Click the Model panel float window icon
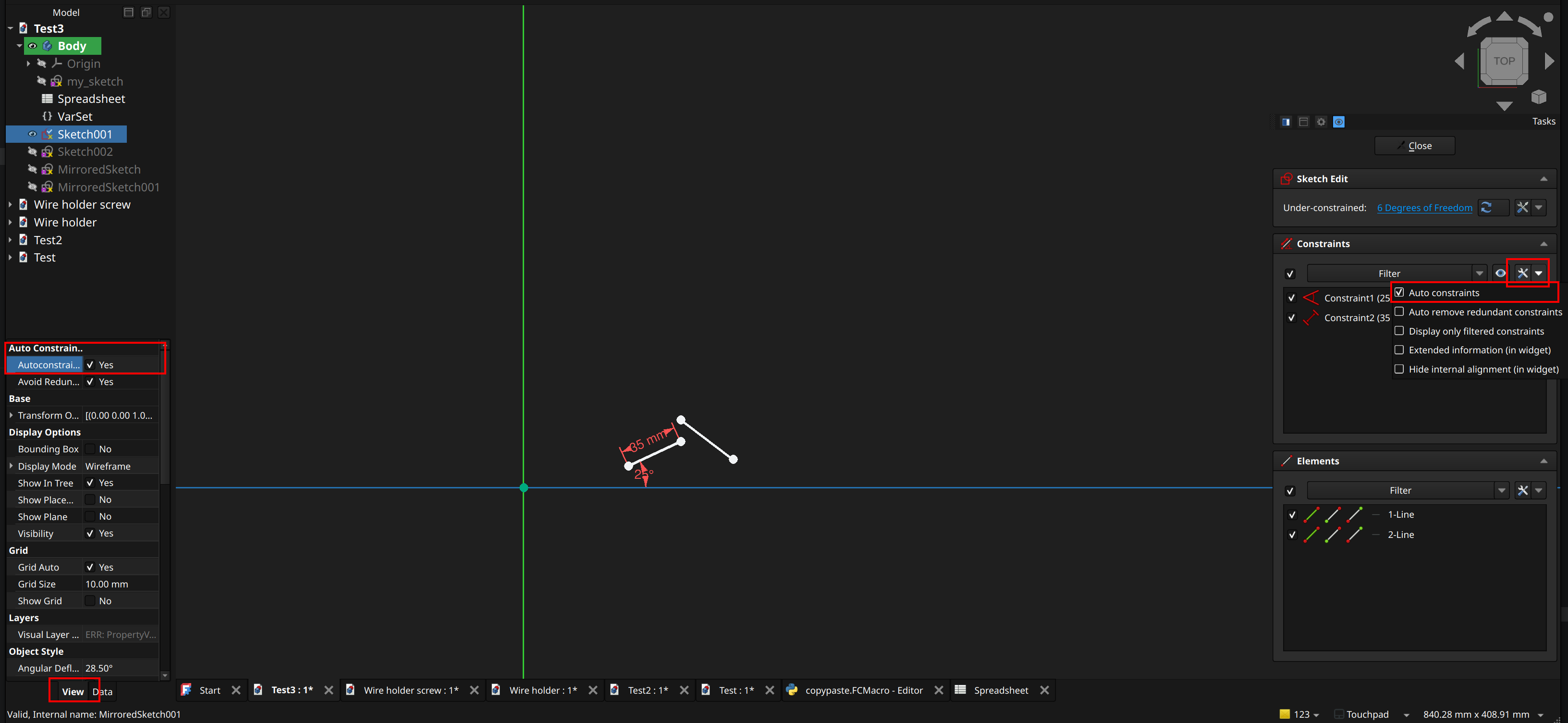Image resolution: width=1568 pixels, height=723 pixels. click(x=146, y=12)
